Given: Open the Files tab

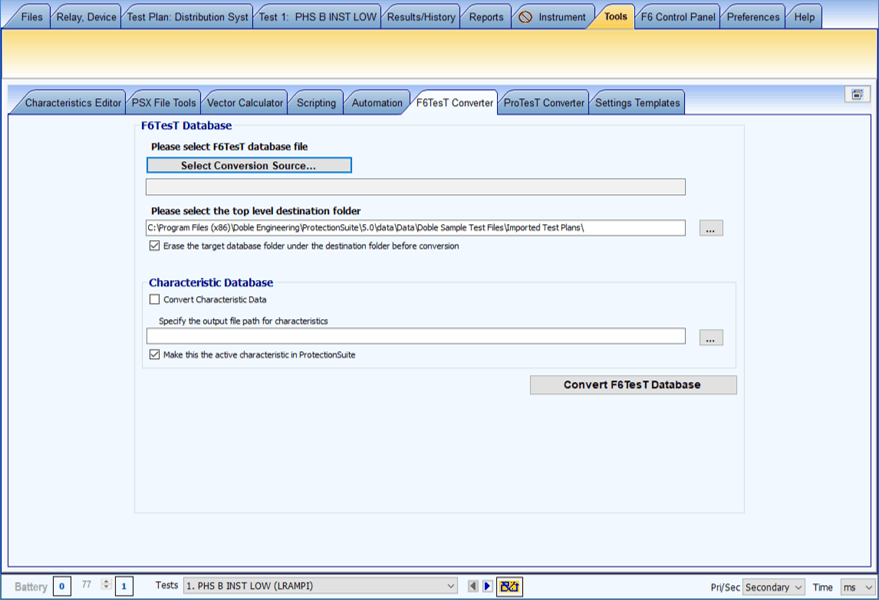Looking at the screenshot, I should [31, 17].
